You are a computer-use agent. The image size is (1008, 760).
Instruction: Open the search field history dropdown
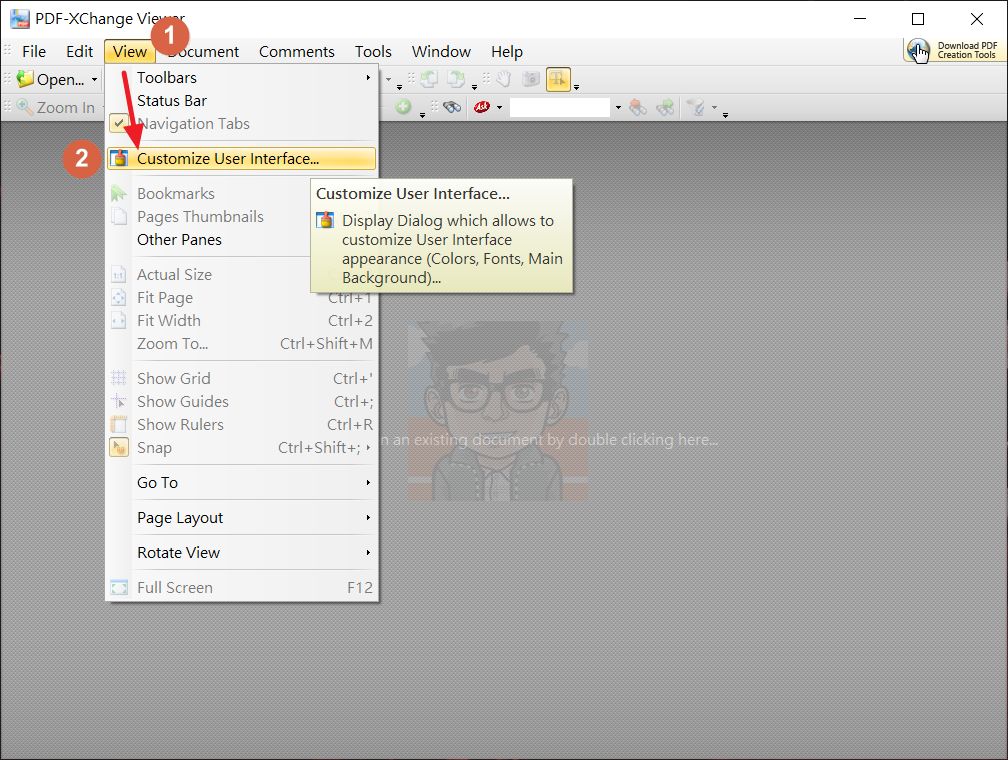(618, 107)
